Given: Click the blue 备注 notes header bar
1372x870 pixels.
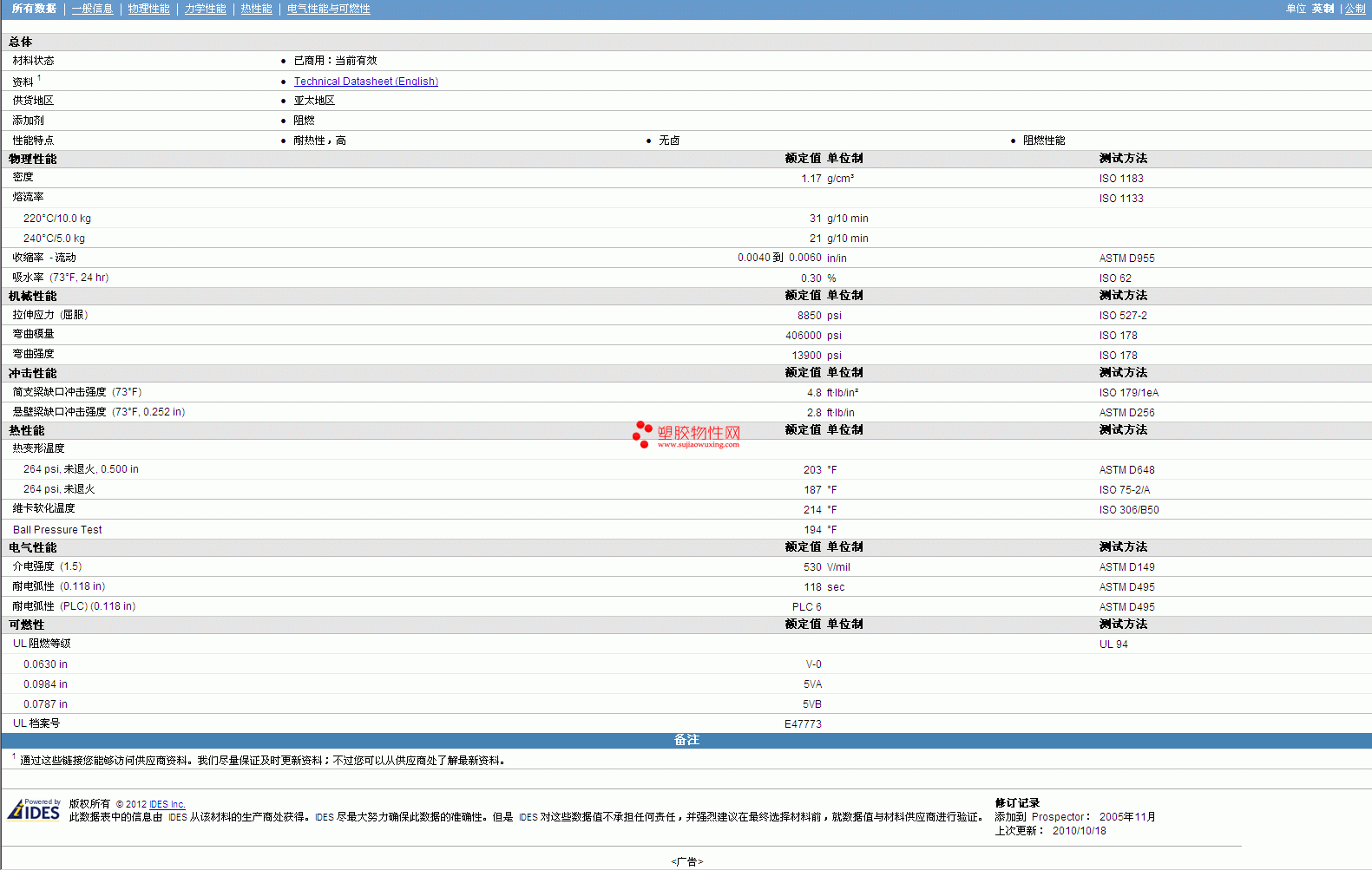Looking at the screenshot, I should (x=686, y=740).
